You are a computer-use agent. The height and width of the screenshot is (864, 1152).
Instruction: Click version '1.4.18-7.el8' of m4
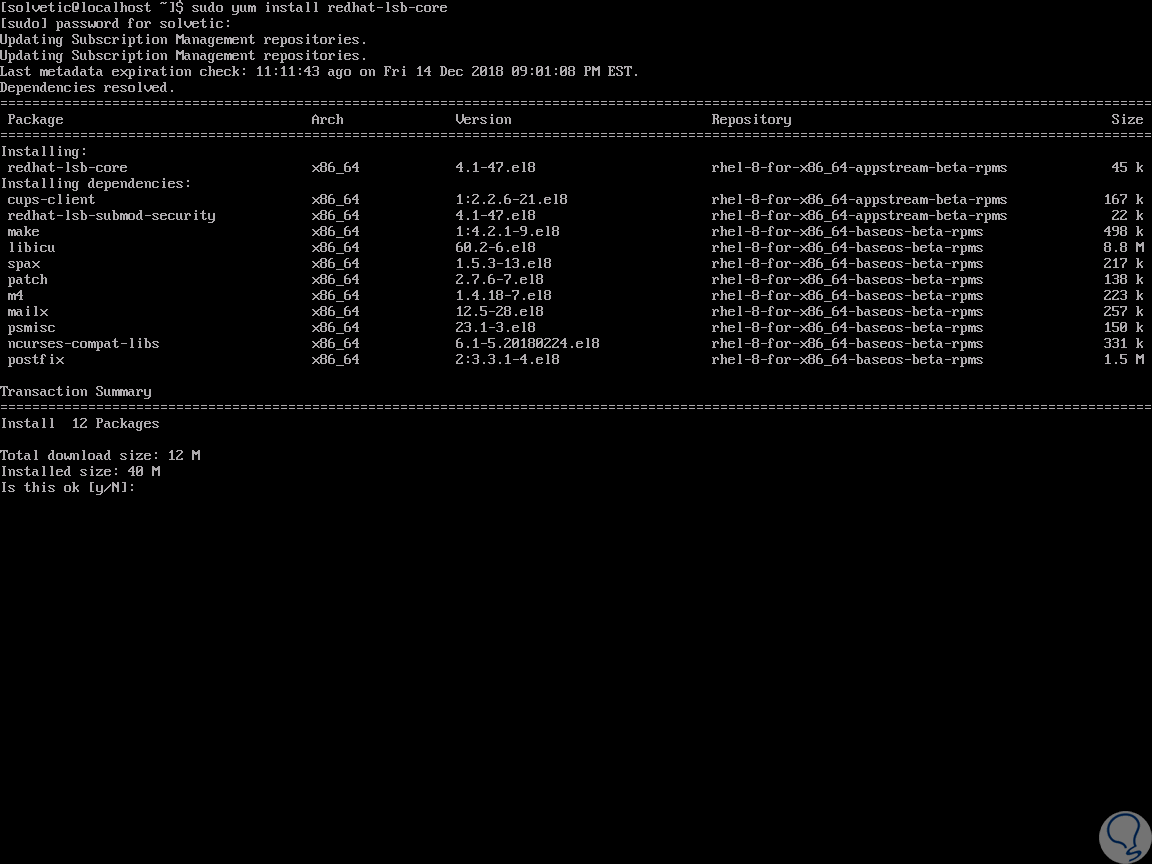click(503, 296)
